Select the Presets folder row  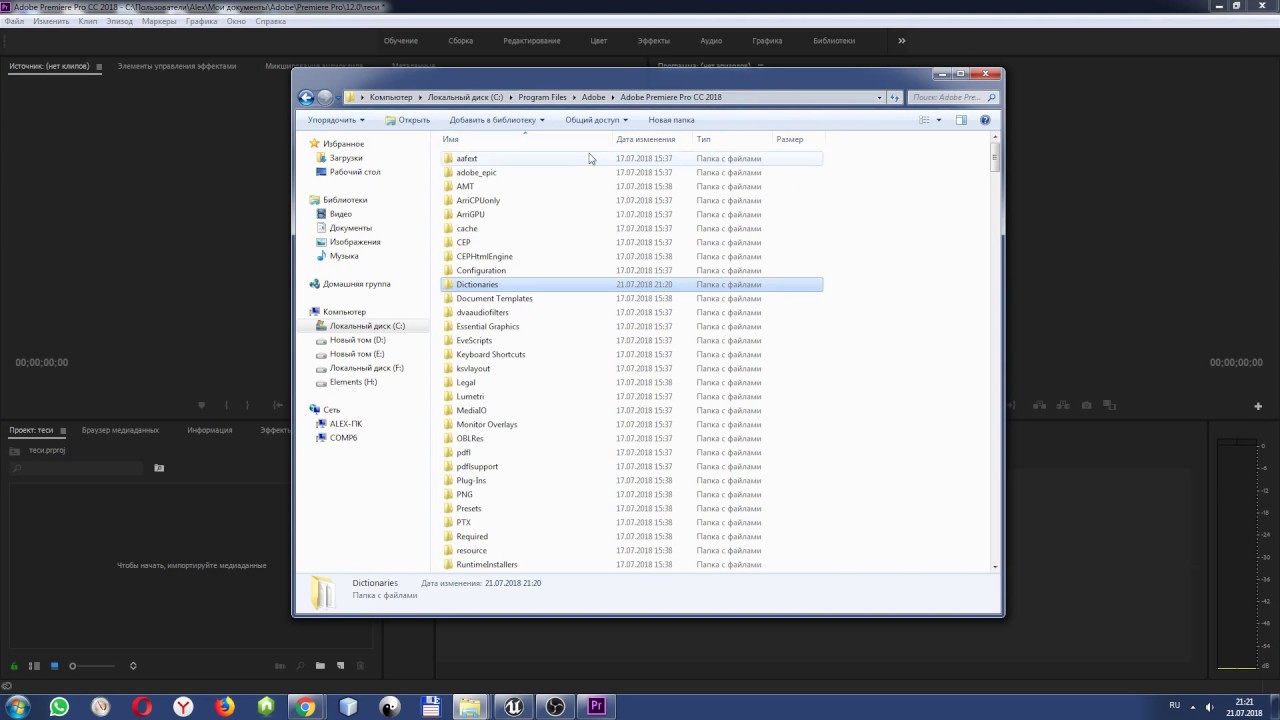(631, 509)
